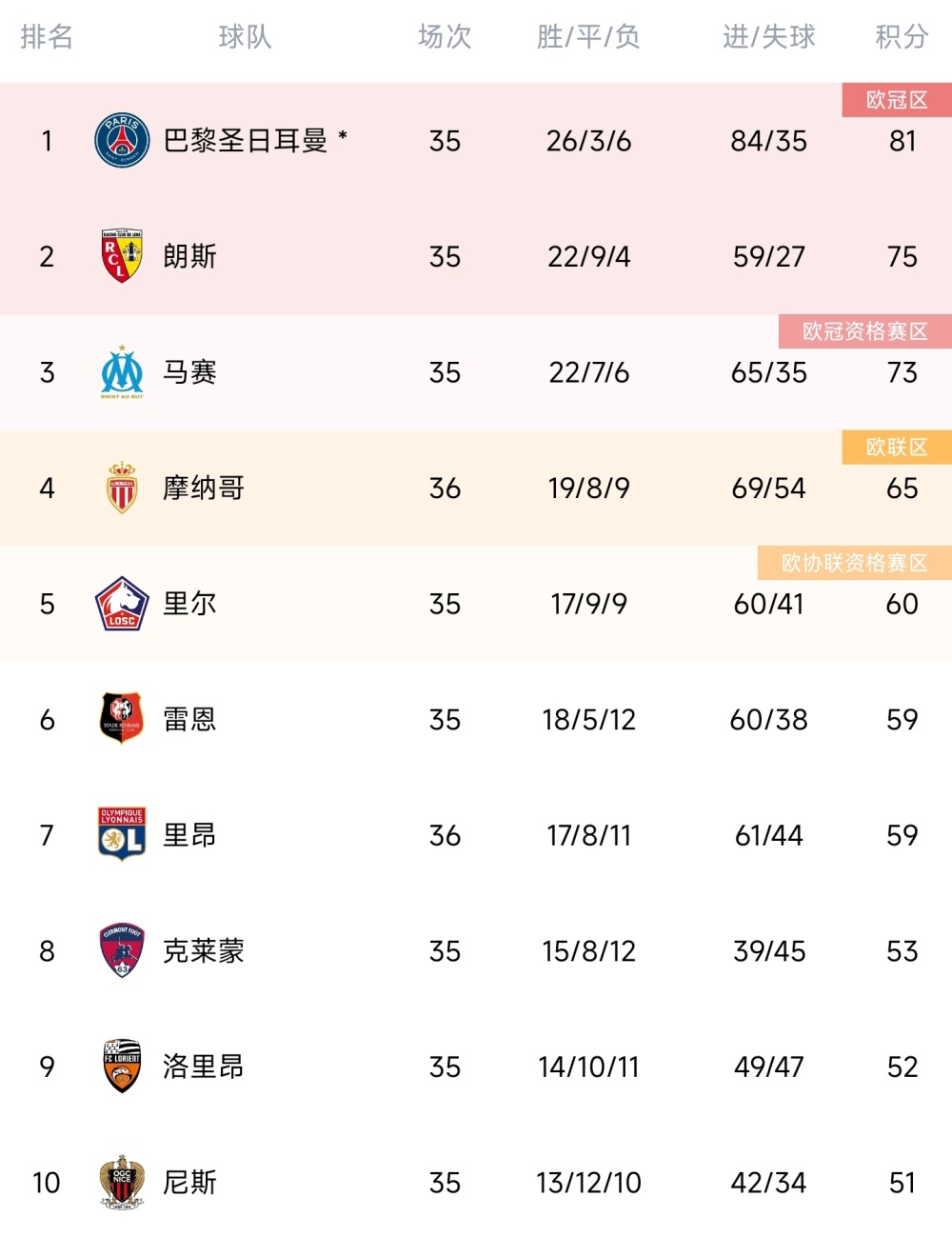
Task: Select the 胜/平/负 column header
Action: (588, 37)
